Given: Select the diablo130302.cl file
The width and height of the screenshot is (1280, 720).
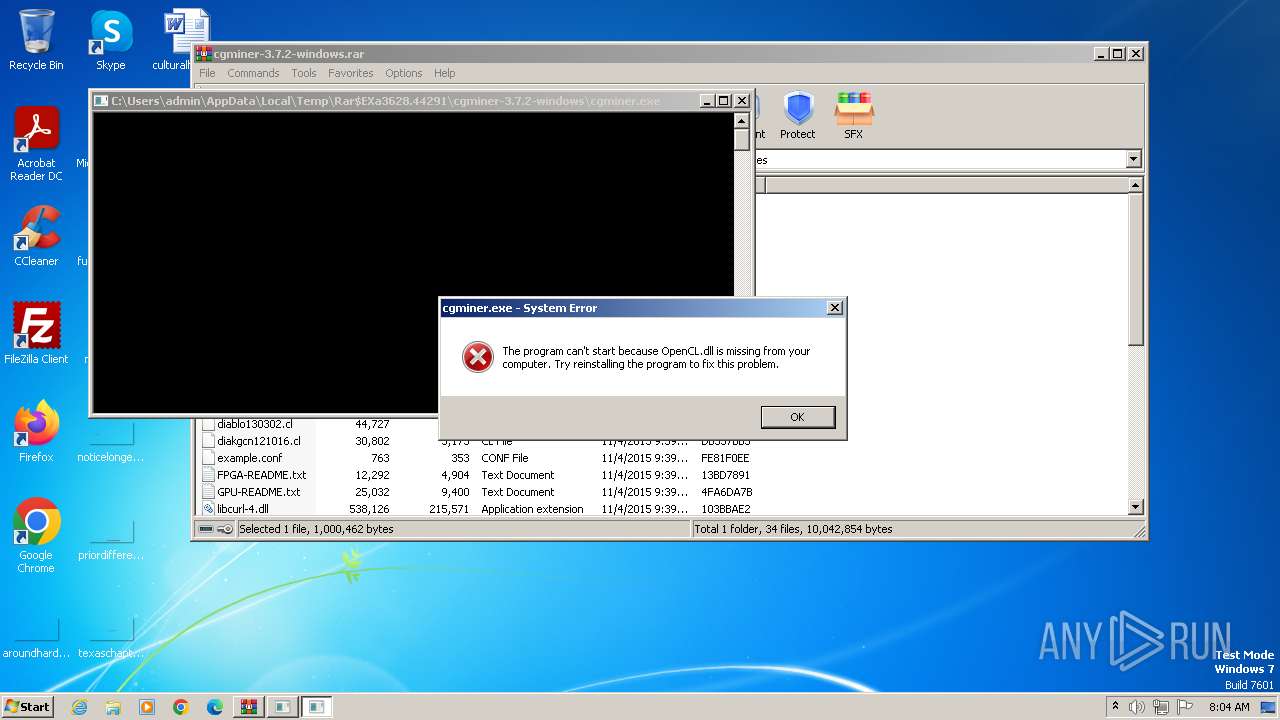Looking at the screenshot, I should (255, 424).
